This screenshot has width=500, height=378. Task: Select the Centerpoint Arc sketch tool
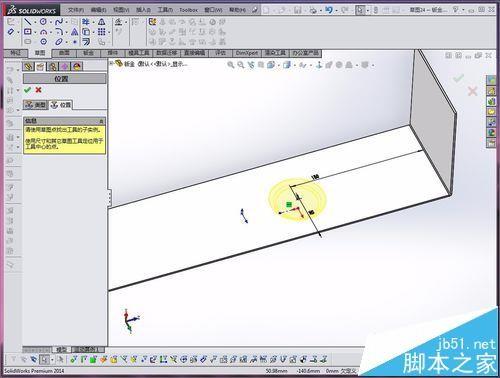pos(43,32)
